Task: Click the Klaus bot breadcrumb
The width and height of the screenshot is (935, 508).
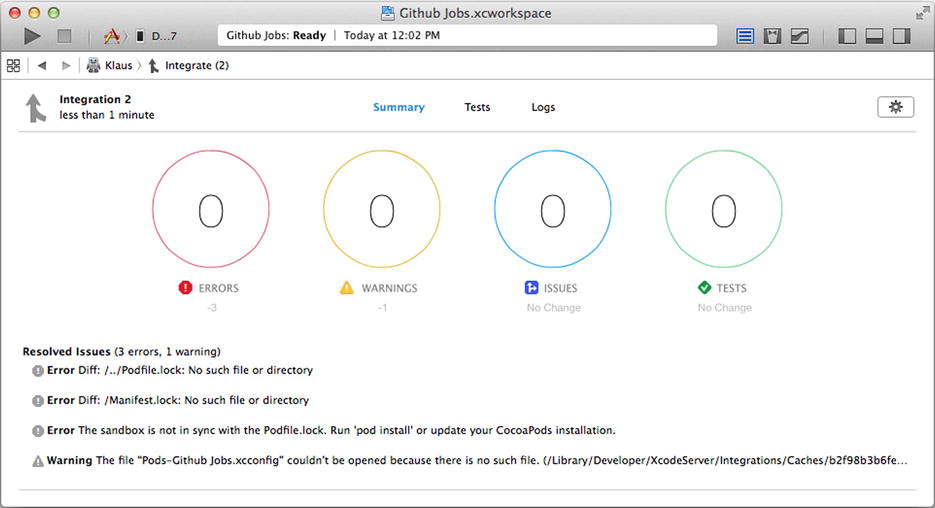Action: coord(110,66)
